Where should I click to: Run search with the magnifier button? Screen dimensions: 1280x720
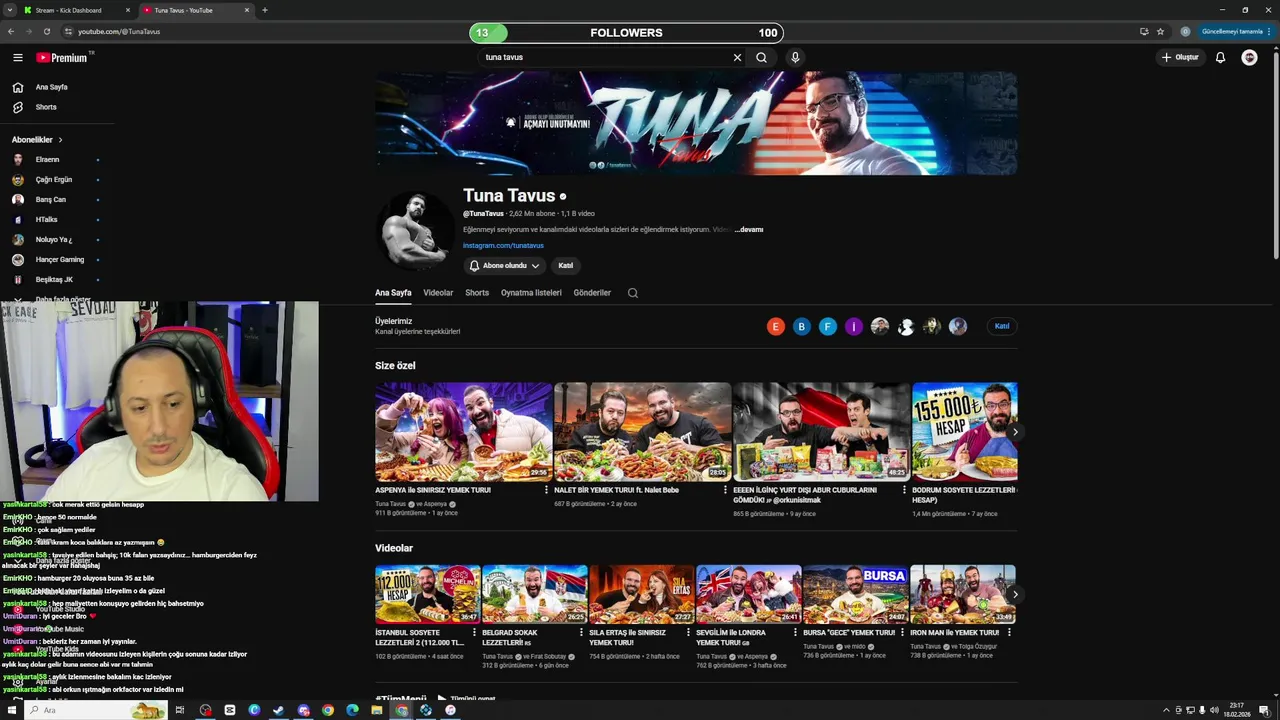pos(761,58)
